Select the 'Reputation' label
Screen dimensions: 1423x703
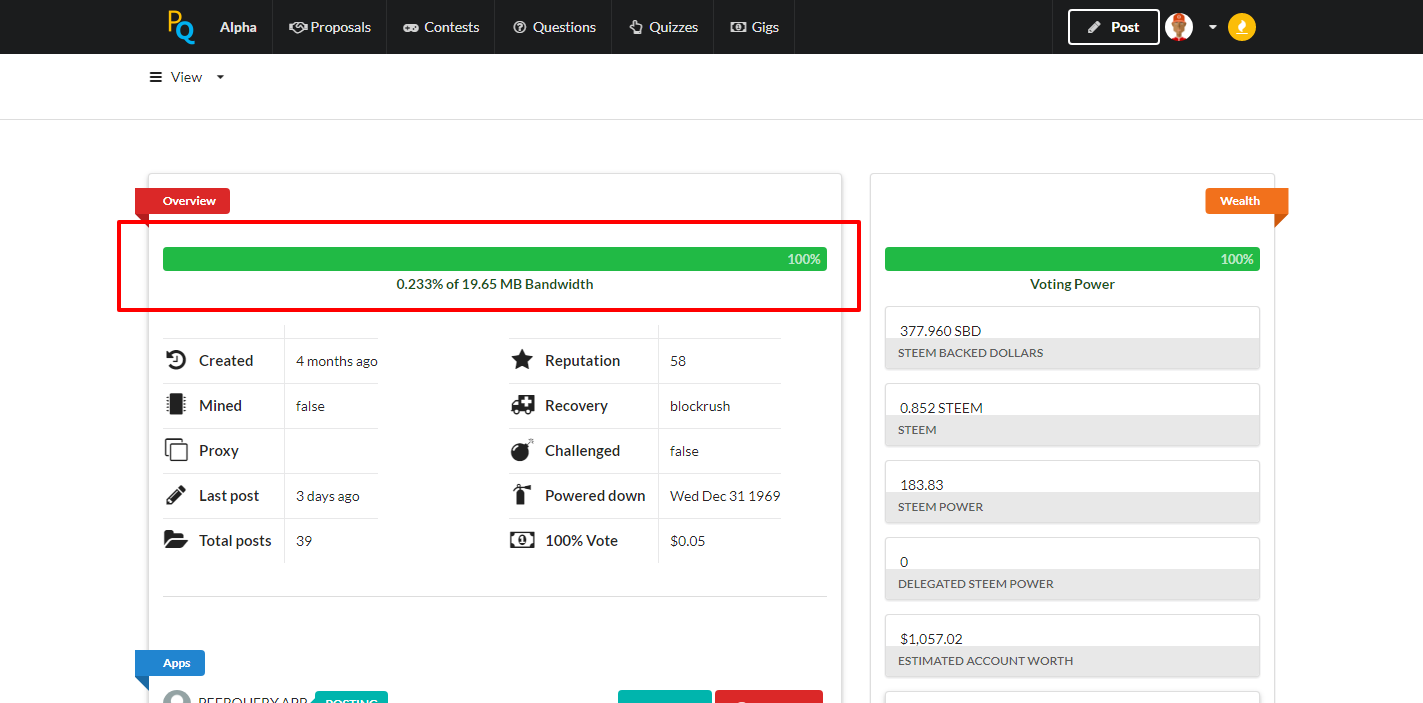(x=582, y=361)
